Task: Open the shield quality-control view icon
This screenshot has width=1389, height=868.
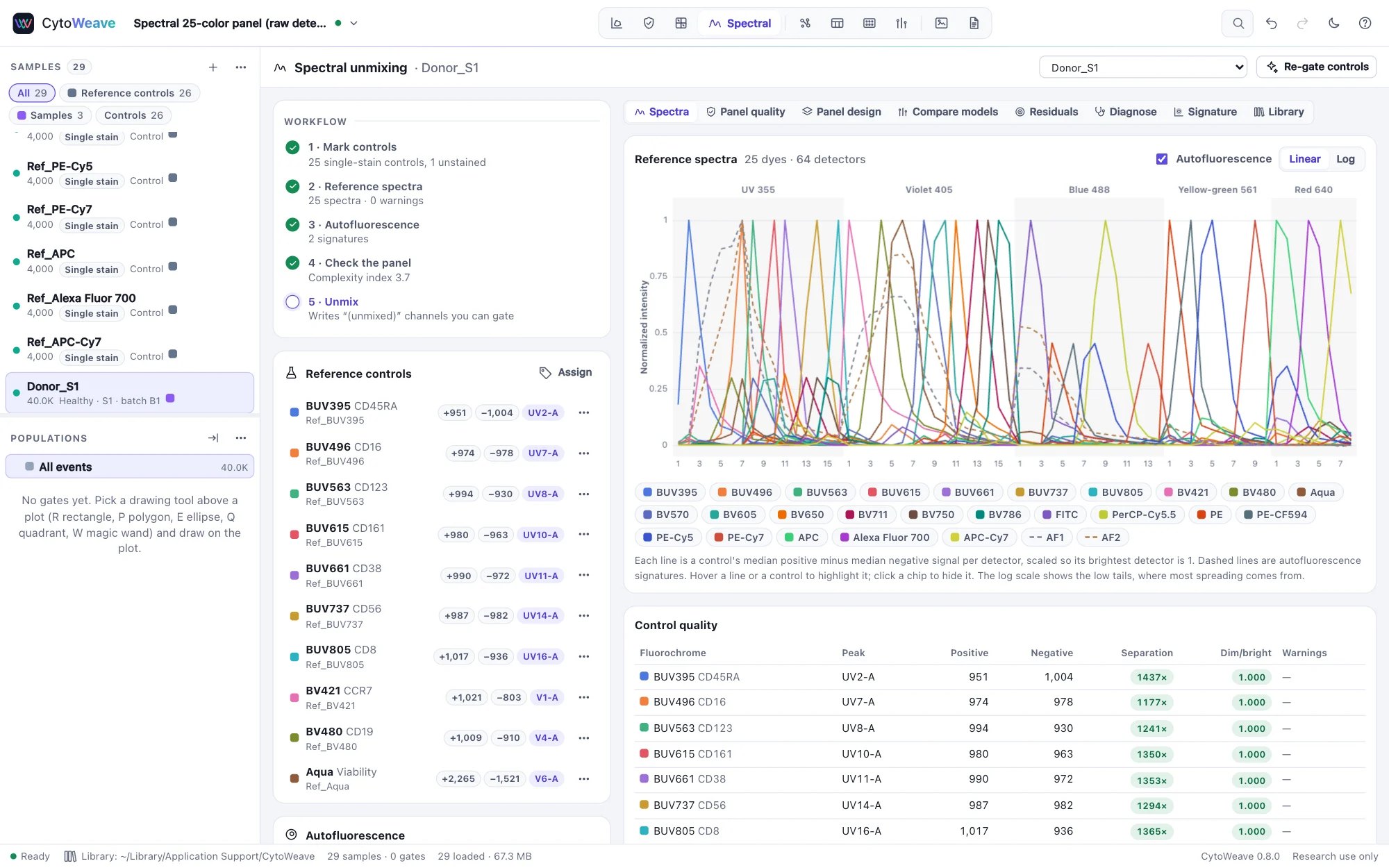Action: [x=649, y=23]
